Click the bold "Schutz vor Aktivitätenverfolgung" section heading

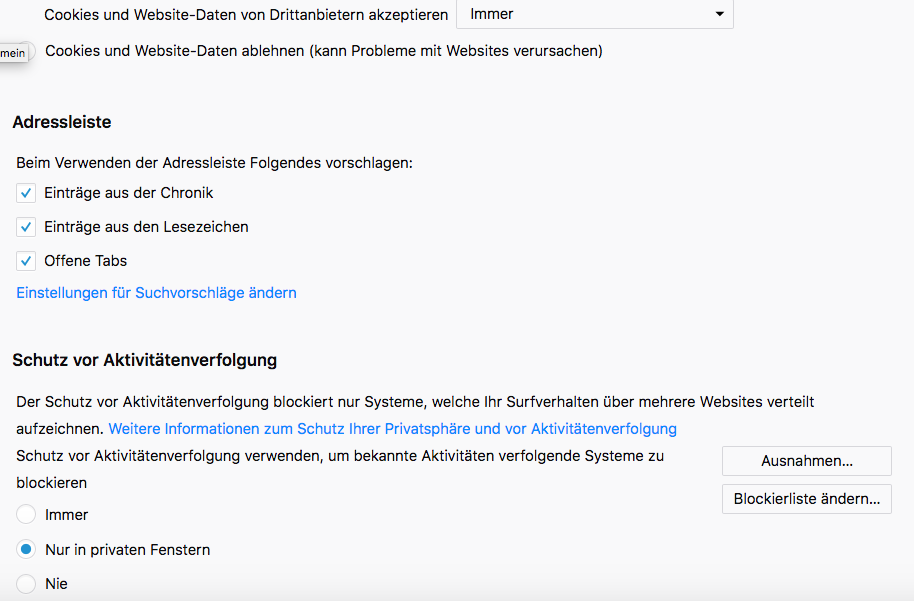tap(145, 360)
